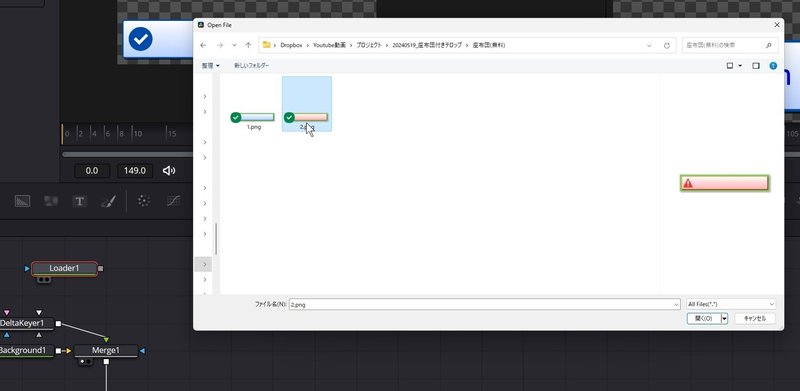Select the Loader1 node
The height and width of the screenshot is (391, 800).
point(64,268)
